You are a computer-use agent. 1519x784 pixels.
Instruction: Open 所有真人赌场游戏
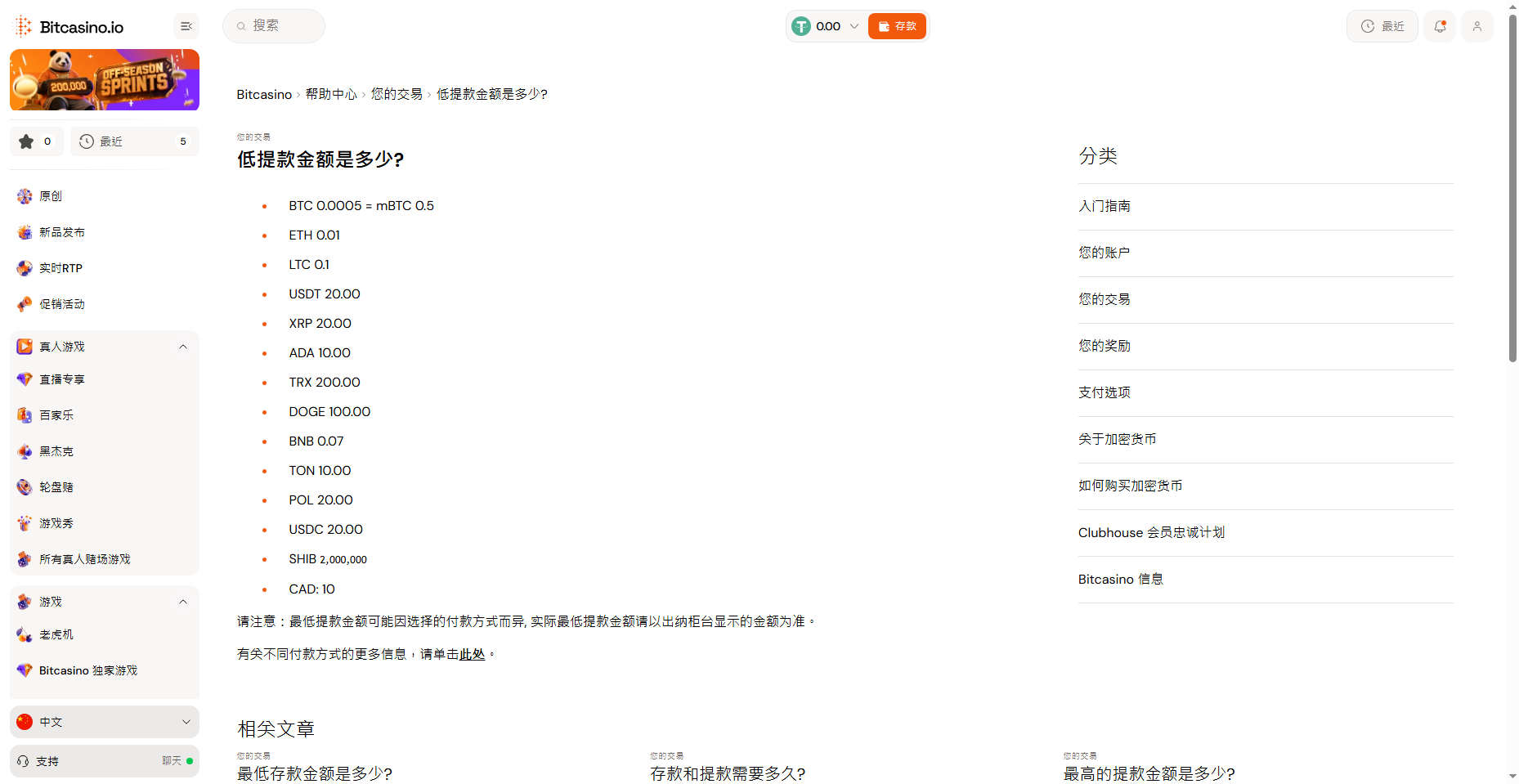(85, 559)
